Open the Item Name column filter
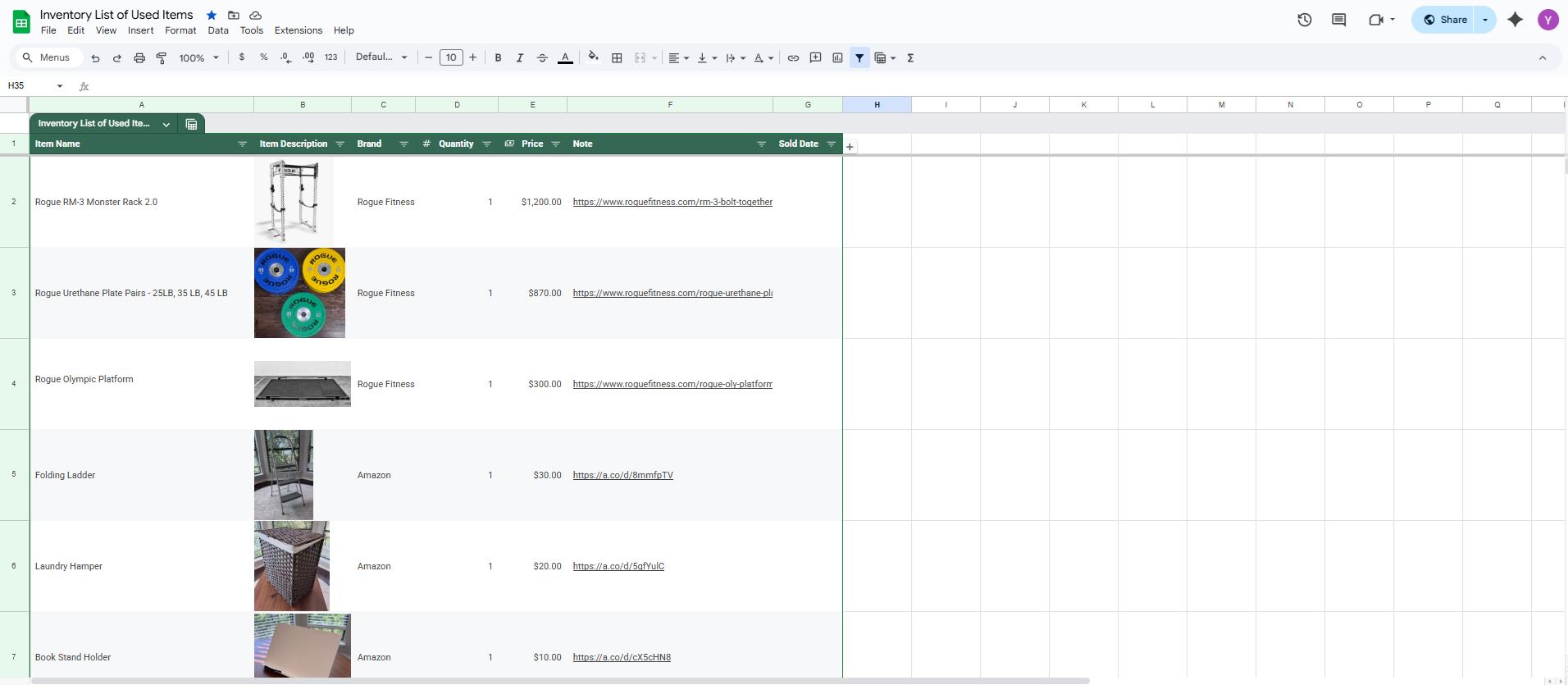The height and width of the screenshot is (685, 1568). click(242, 144)
